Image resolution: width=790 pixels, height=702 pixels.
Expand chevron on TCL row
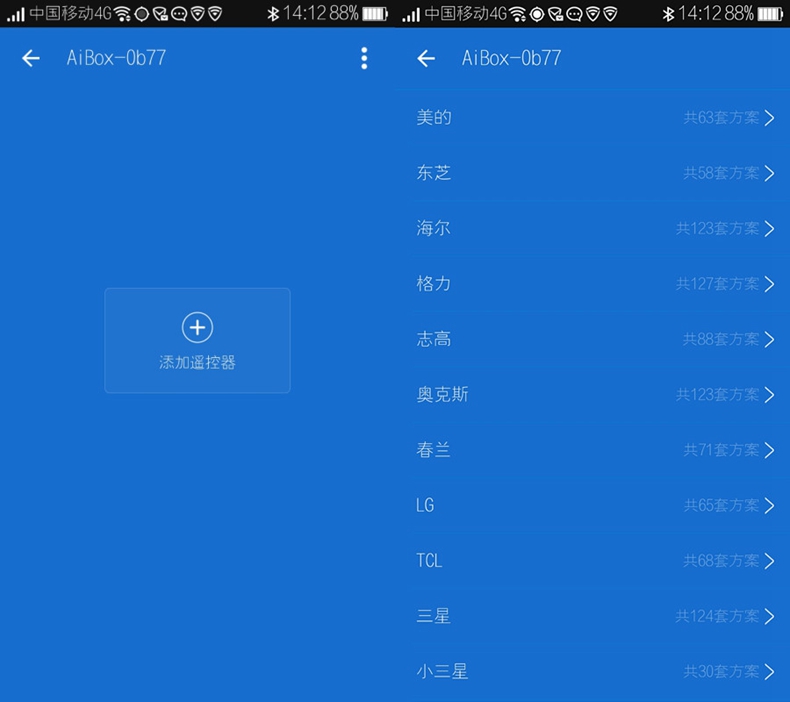769,561
